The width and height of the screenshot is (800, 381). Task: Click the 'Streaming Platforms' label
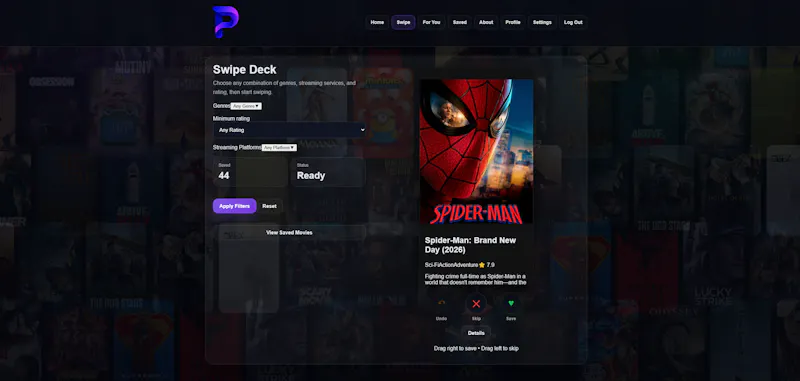[237, 147]
